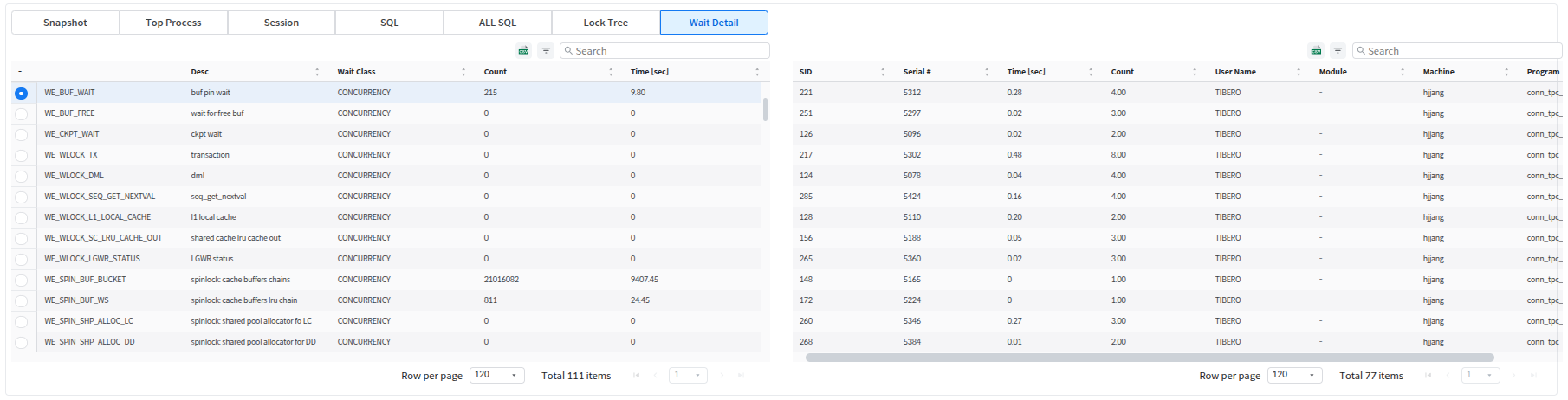
Task: Sort wait events by Wait Class column
Action: click(x=463, y=72)
